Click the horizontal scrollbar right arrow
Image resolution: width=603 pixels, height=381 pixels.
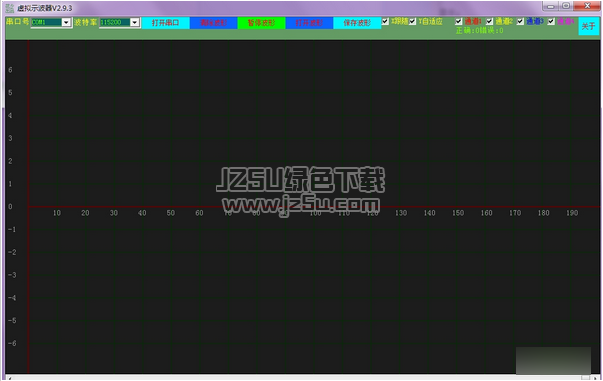click(x=596, y=378)
